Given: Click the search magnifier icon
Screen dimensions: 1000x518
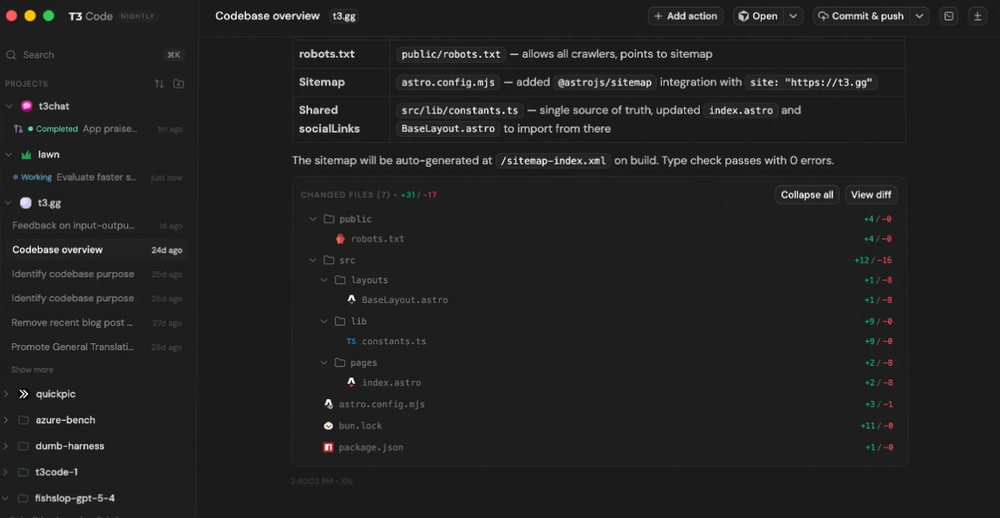Looking at the screenshot, I should pos(11,55).
